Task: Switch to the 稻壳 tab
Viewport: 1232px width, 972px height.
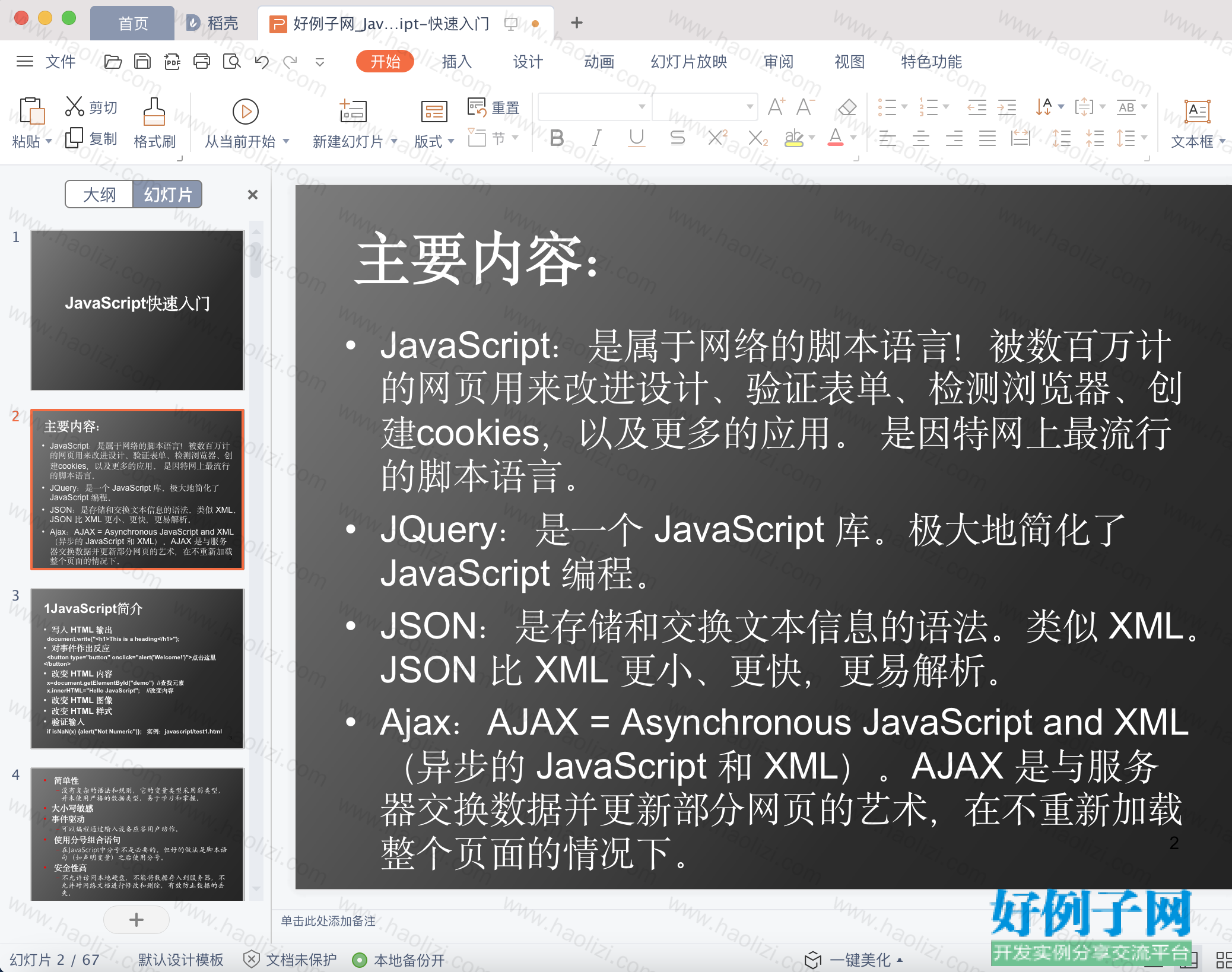Action: click(212, 23)
